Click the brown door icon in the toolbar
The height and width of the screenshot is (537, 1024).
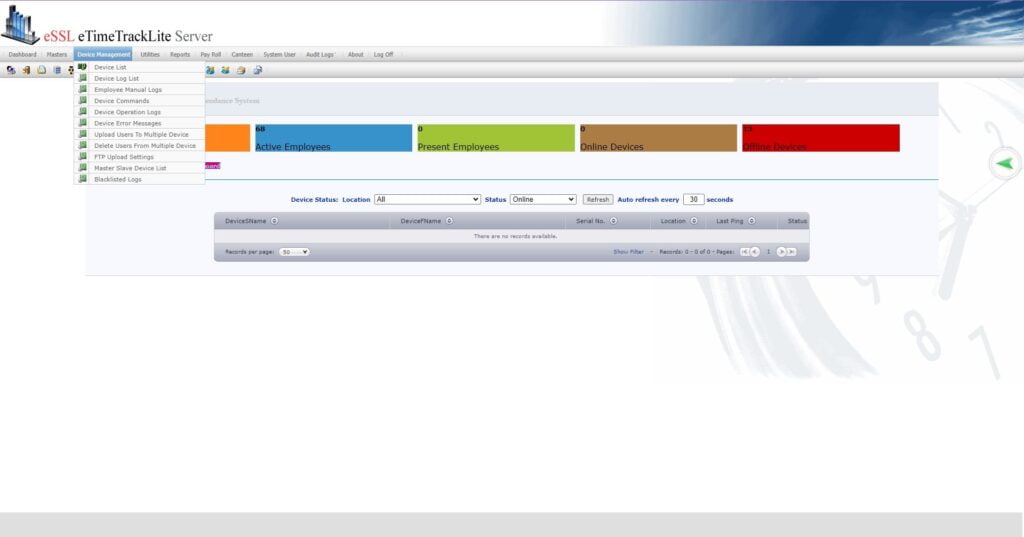pos(26,70)
